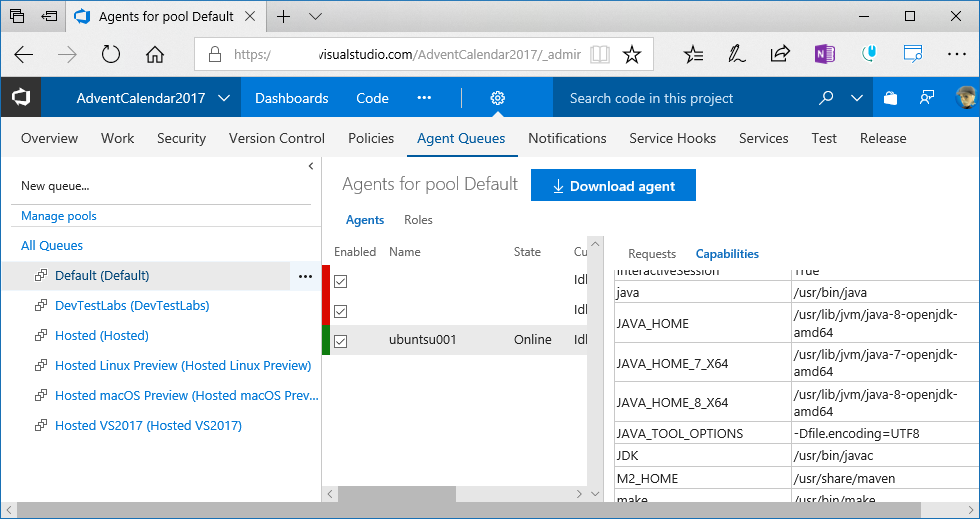The width and height of the screenshot is (980, 519).
Task: Click the JAVA_TOOL_OPTIONS capability name
Action: [679, 433]
